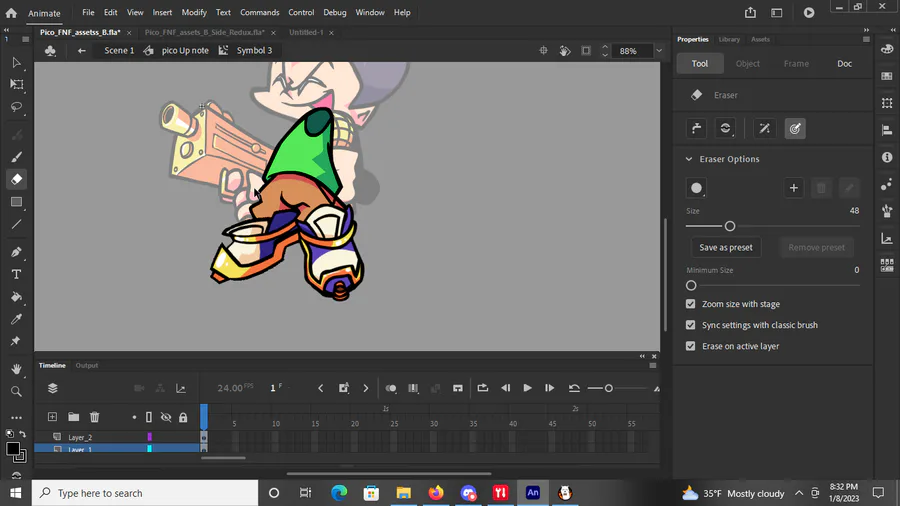This screenshot has width=900, height=506.
Task: Select the Rectangle tool
Action: [x=16, y=202]
